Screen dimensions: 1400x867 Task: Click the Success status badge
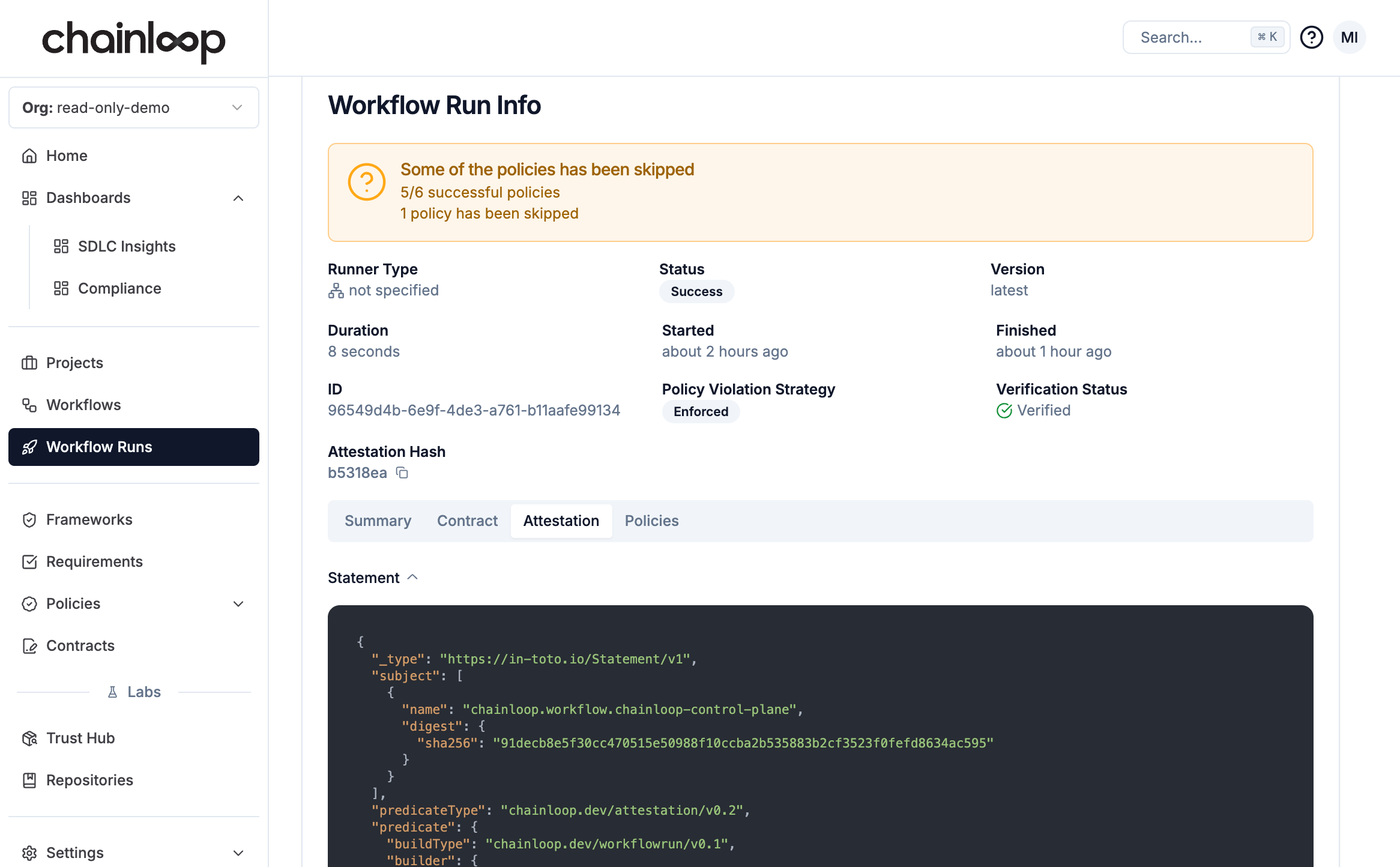pos(696,291)
